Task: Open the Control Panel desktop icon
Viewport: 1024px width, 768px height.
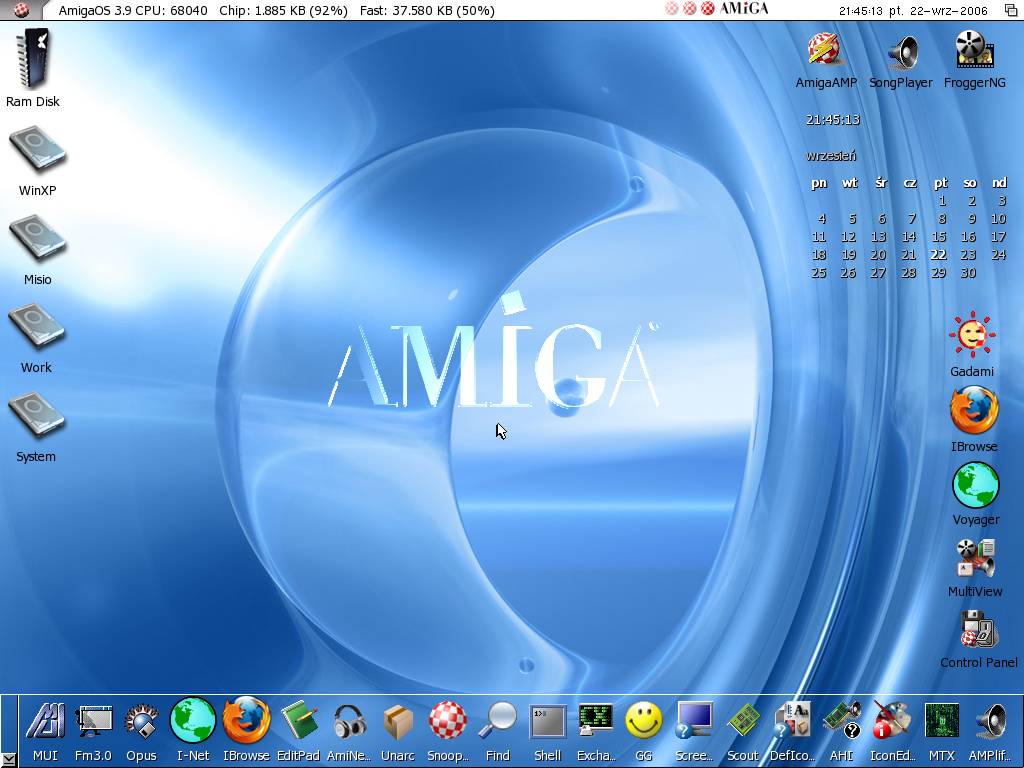Action: (978, 629)
